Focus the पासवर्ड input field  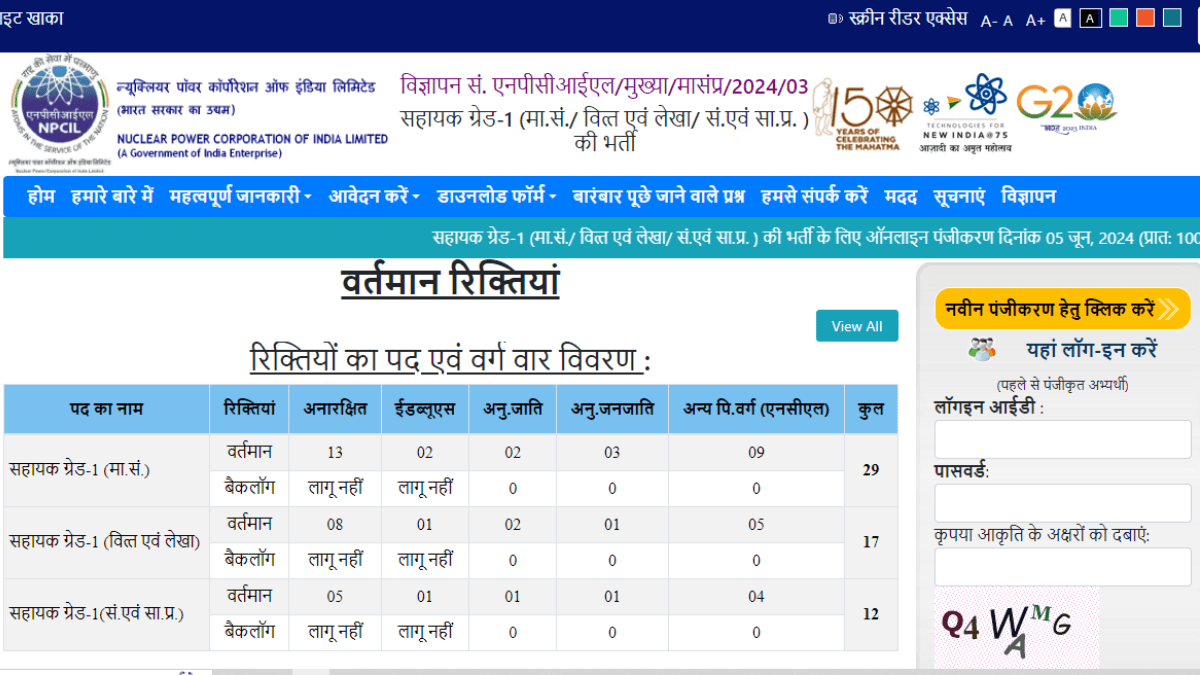tap(1063, 503)
